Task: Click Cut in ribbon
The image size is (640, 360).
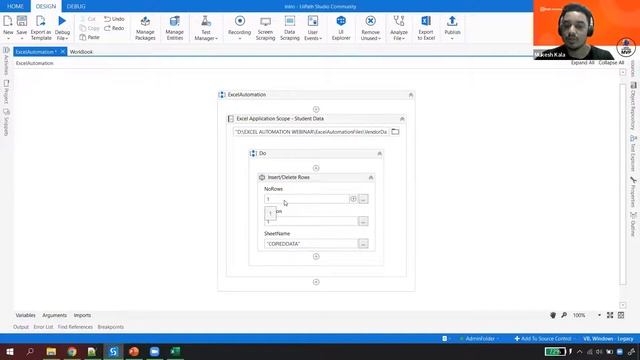Action: pyautogui.click(x=88, y=19)
